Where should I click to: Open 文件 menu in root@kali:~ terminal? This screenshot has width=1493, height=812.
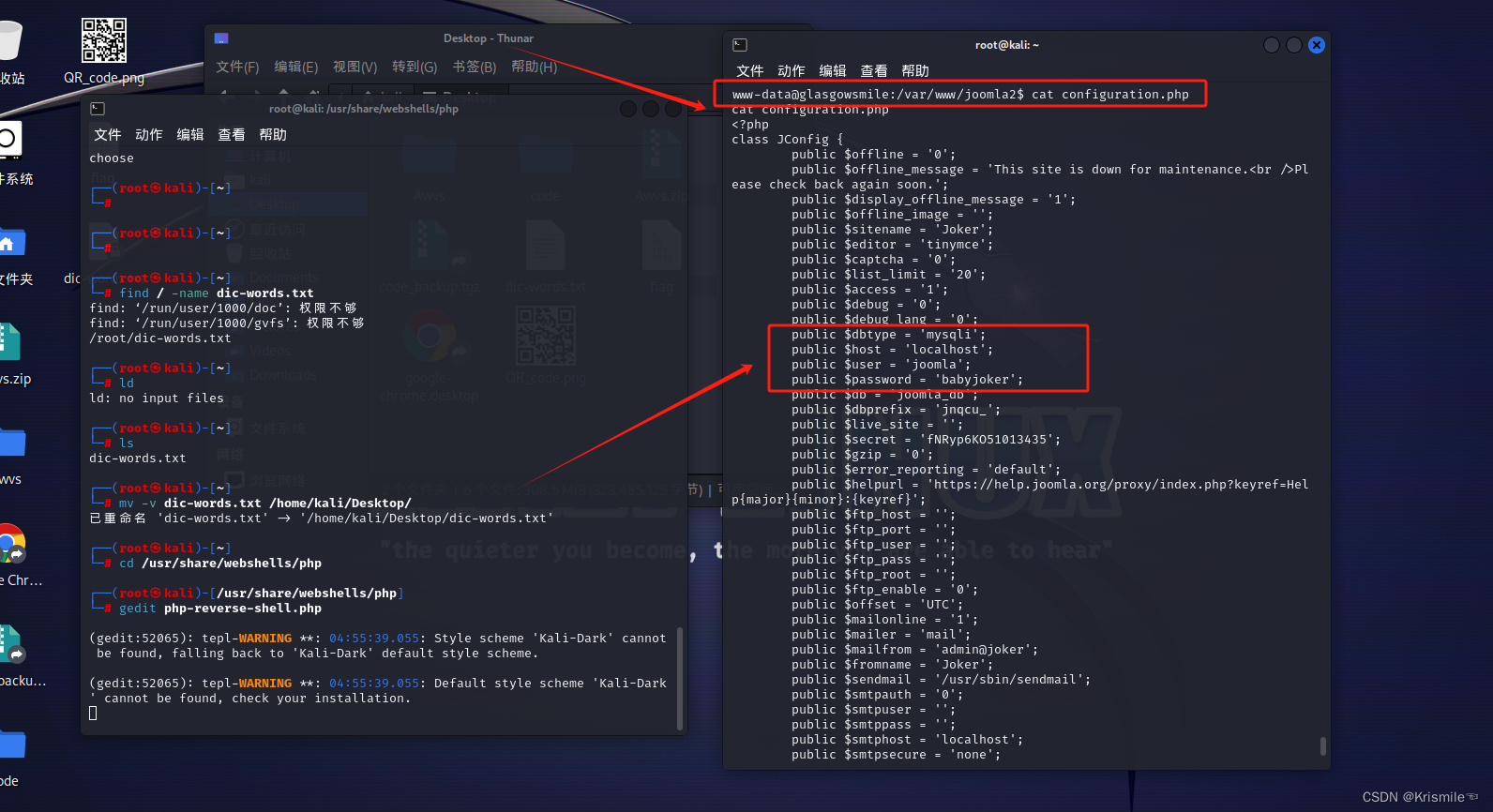(750, 71)
